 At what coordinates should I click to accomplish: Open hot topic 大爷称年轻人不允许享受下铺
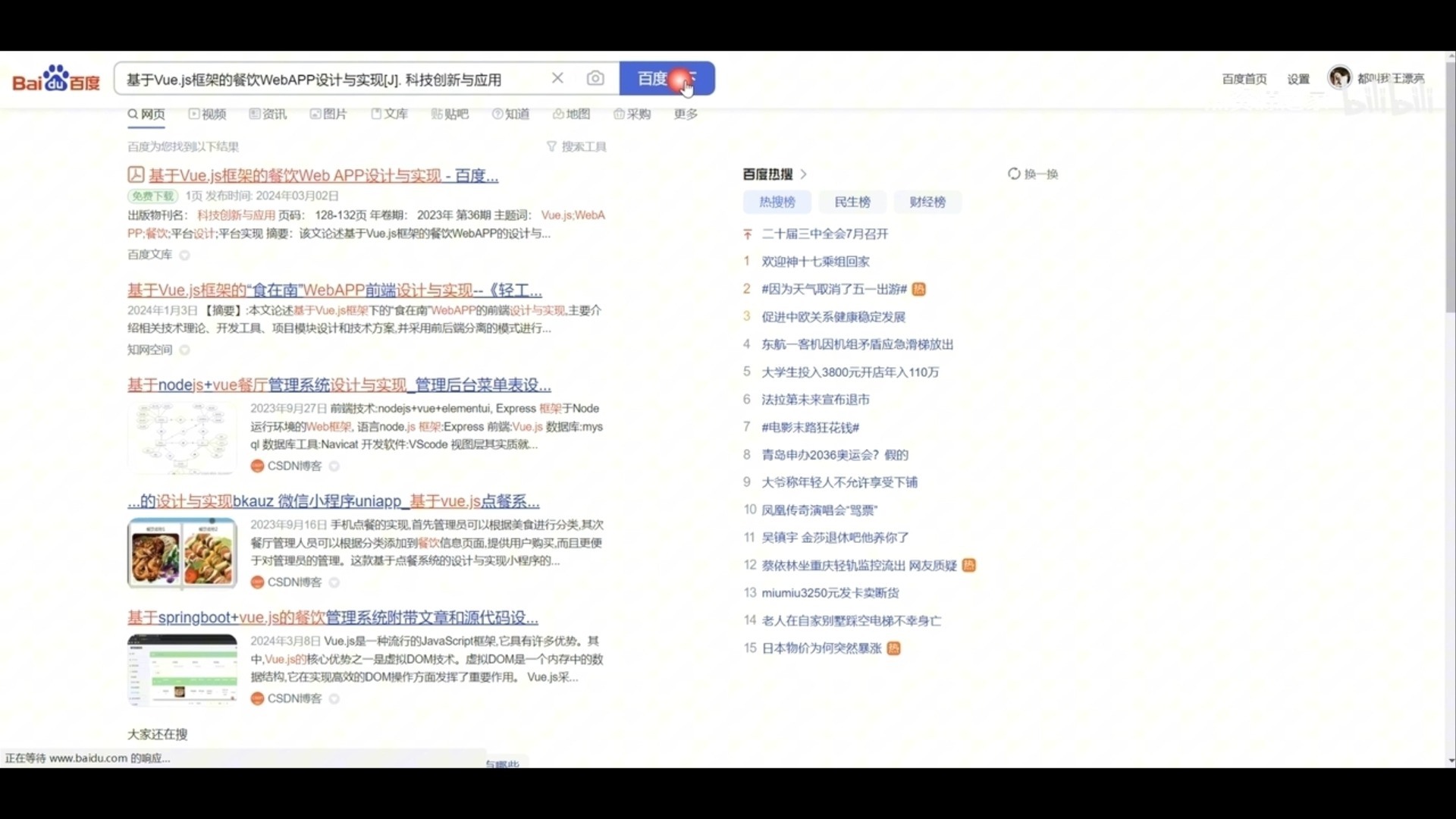[839, 482]
